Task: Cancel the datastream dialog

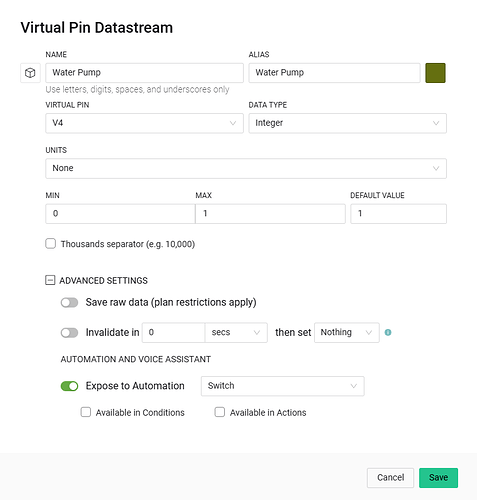Action: pyautogui.click(x=390, y=478)
